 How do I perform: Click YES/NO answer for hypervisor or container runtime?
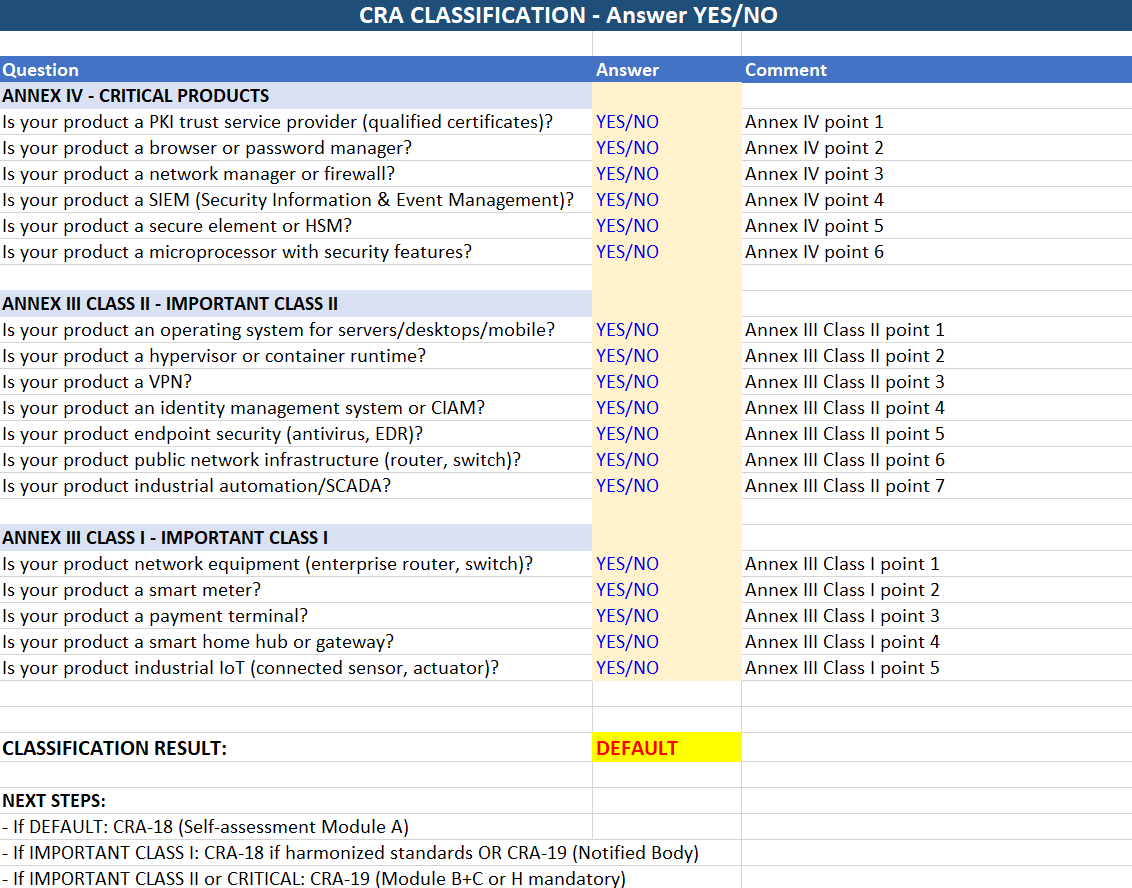[x=627, y=356]
